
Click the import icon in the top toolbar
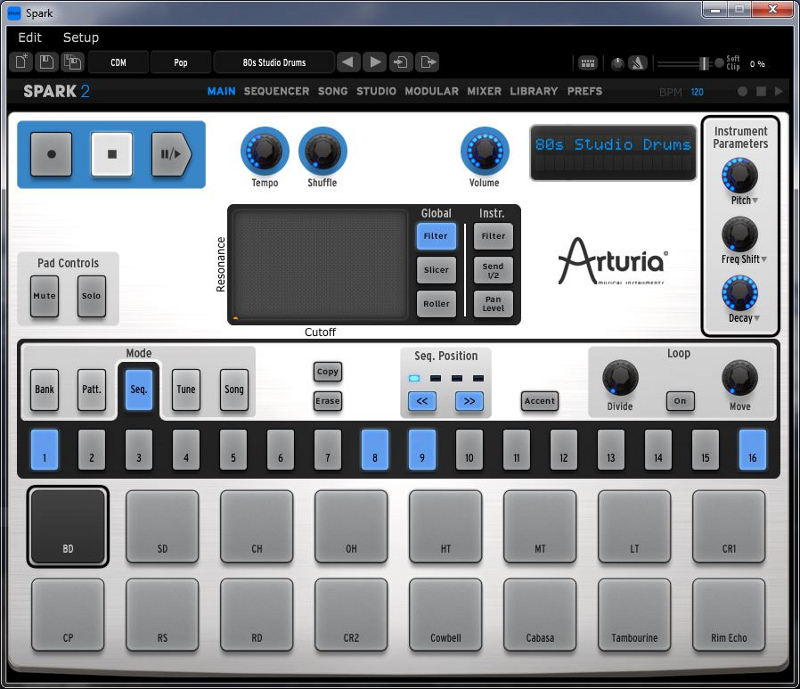(401, 62)
